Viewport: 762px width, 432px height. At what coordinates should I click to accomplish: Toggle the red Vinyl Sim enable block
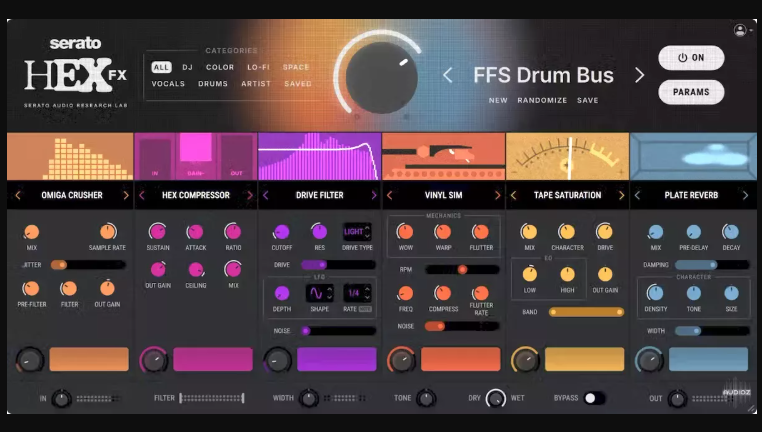(461, 359)
